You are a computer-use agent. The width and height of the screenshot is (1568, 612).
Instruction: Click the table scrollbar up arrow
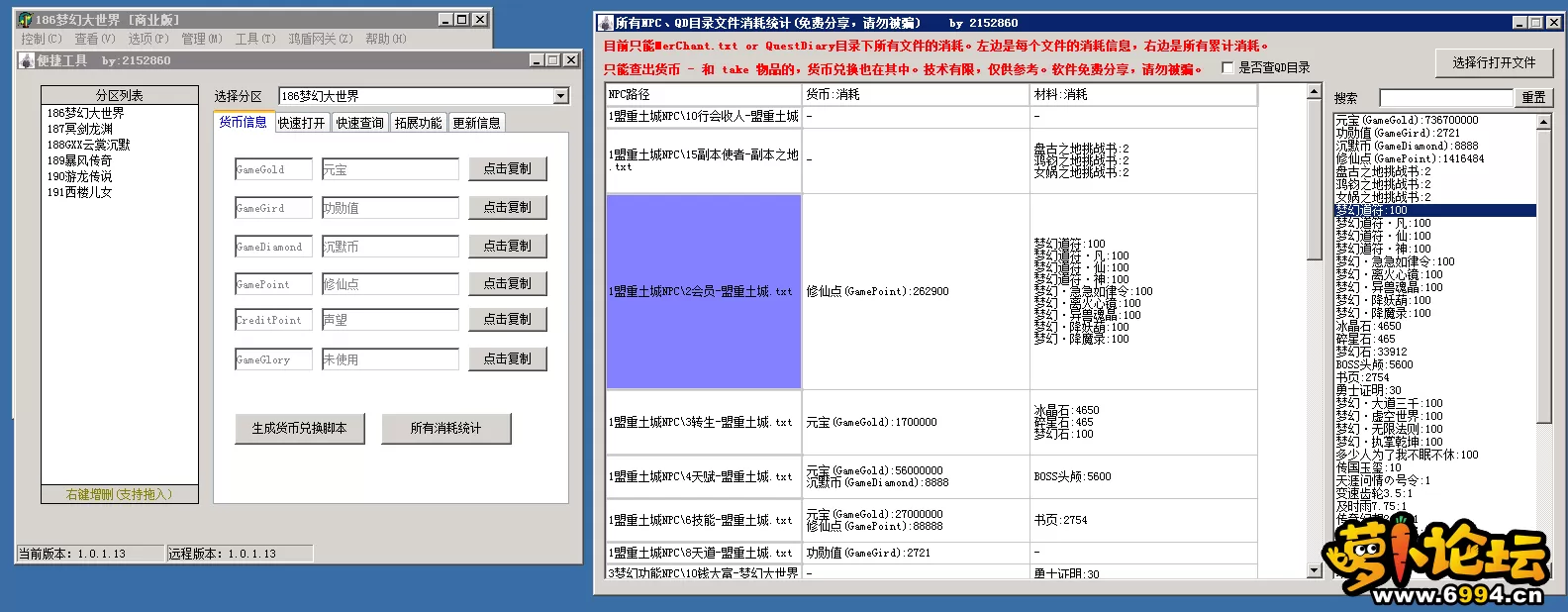1315,92
